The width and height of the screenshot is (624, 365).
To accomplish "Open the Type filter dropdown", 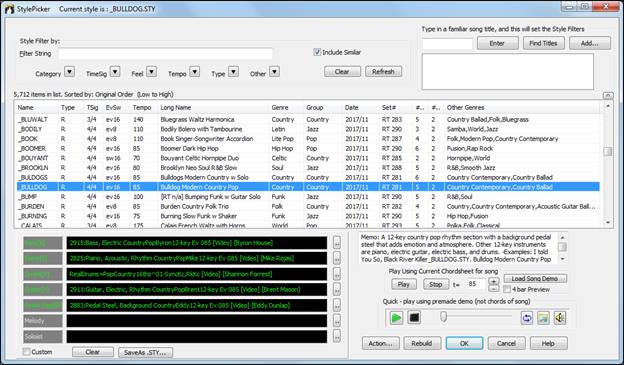I will (234, 72).
